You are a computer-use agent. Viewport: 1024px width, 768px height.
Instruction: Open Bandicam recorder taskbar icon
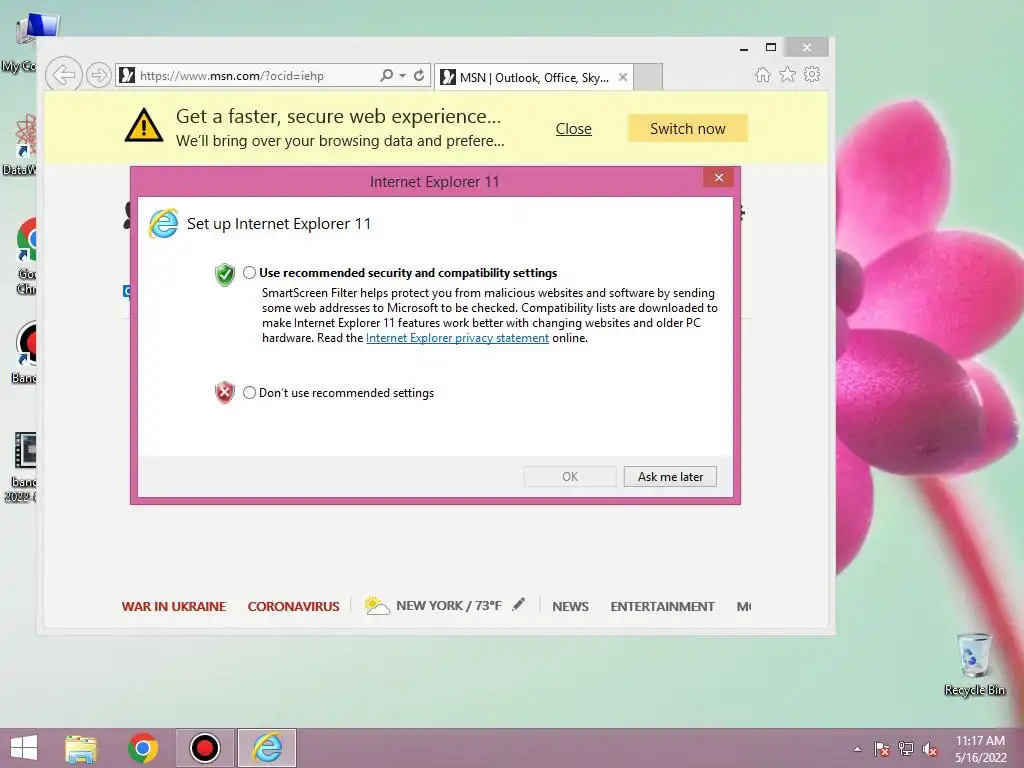click(204, 748)
